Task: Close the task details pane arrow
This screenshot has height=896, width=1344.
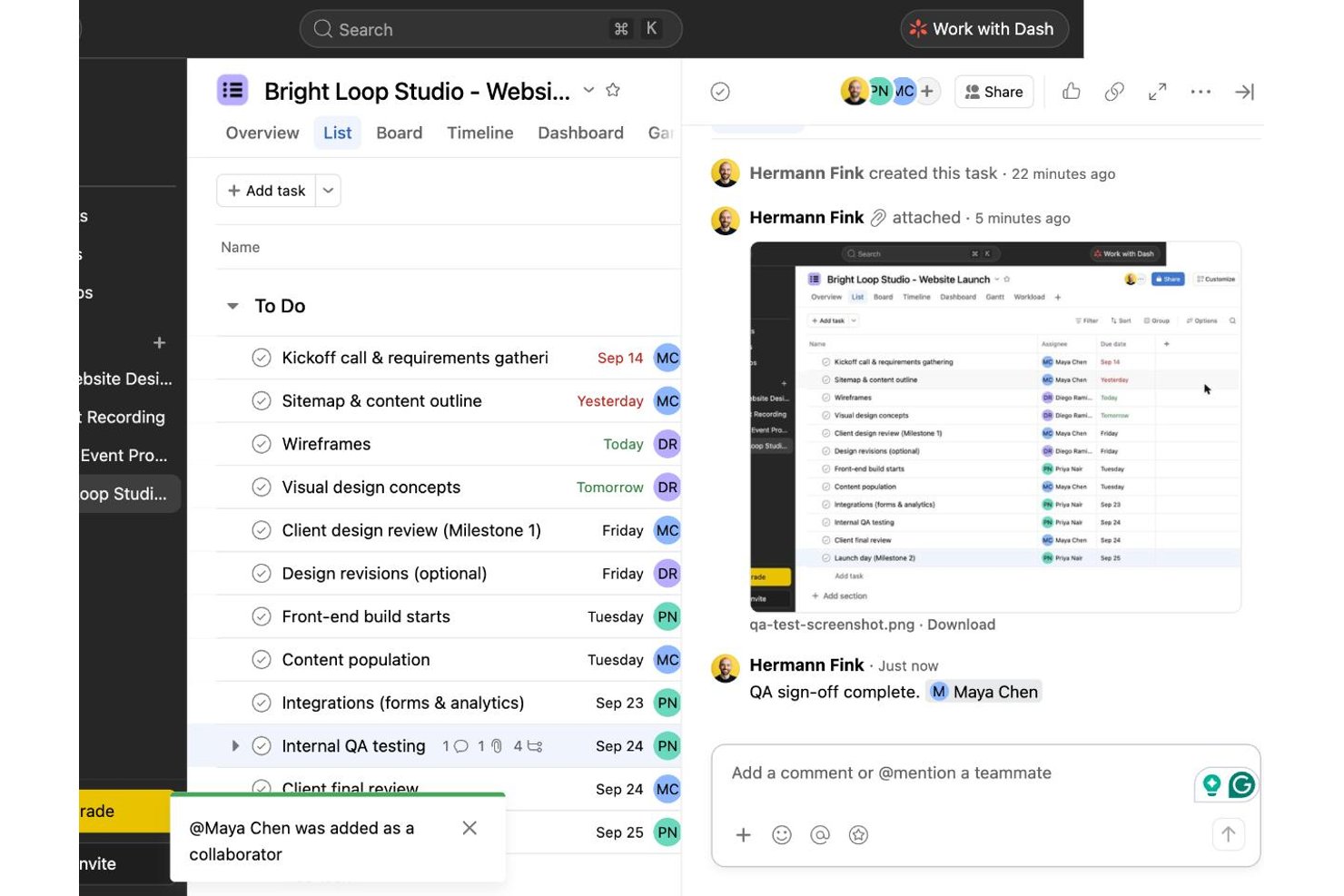Action: [1244, 92]
